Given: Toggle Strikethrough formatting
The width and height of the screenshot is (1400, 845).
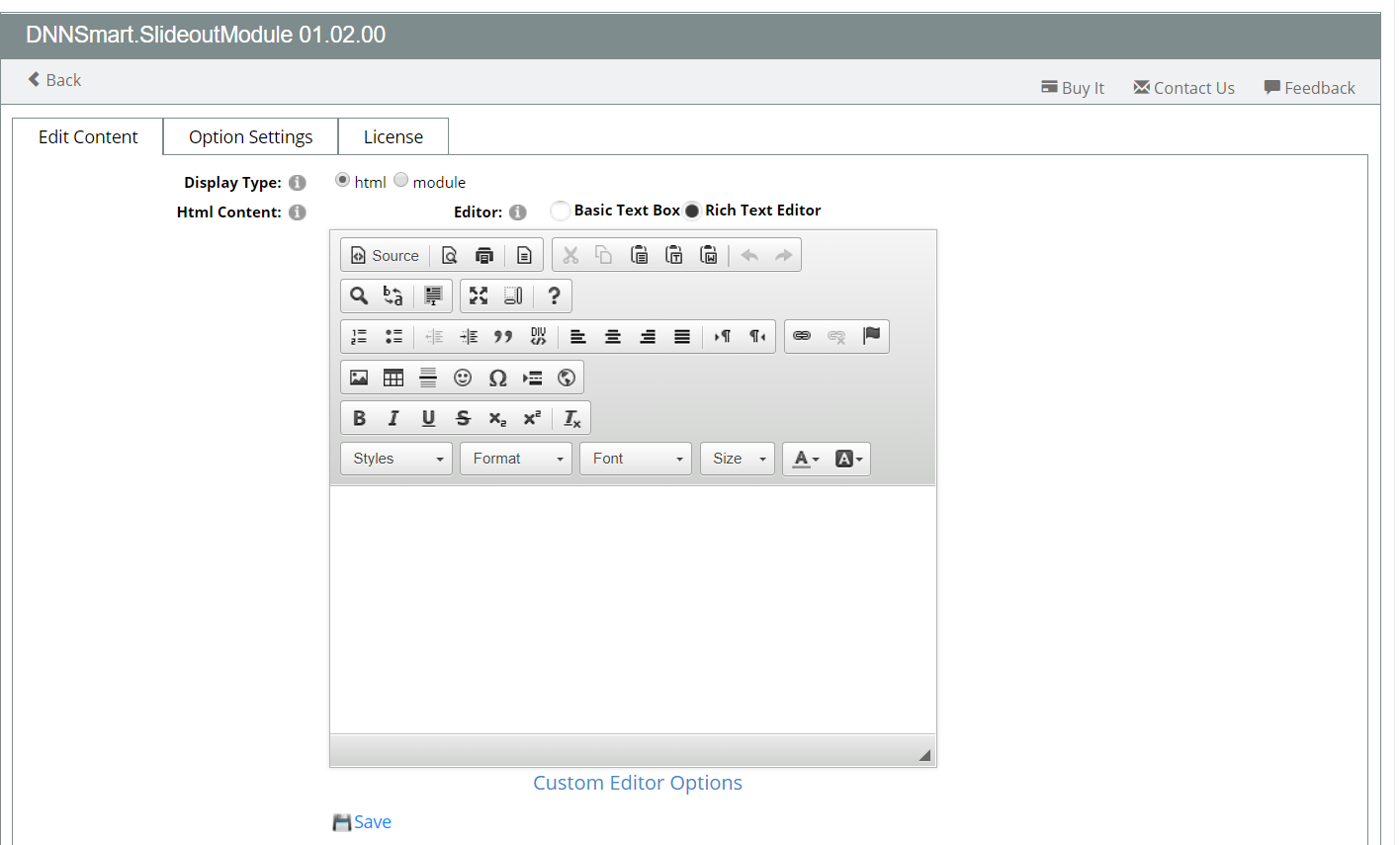Looking at the screenshot, I should click(x=463, y=418).
